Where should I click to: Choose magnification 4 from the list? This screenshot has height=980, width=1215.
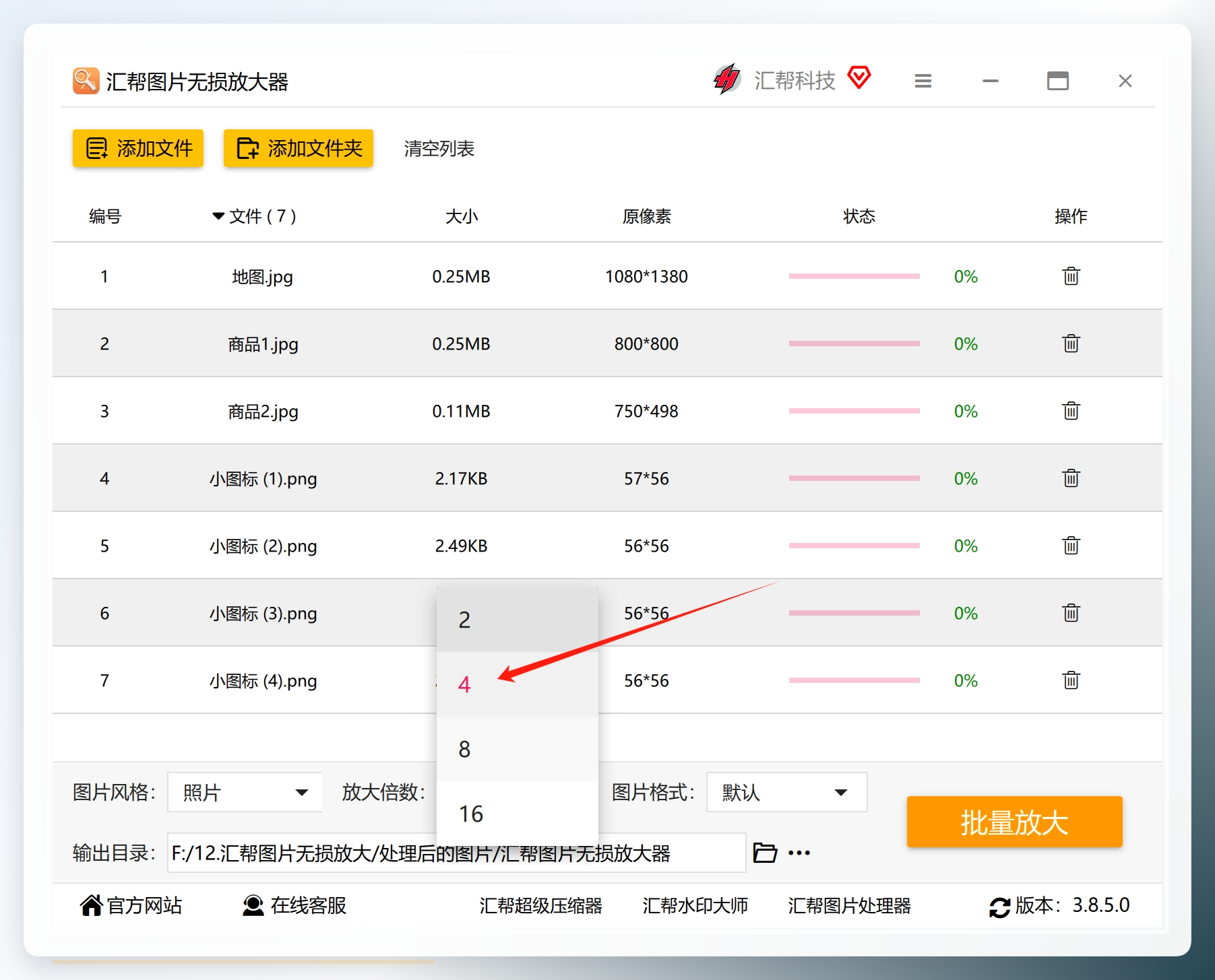[518, 684]
